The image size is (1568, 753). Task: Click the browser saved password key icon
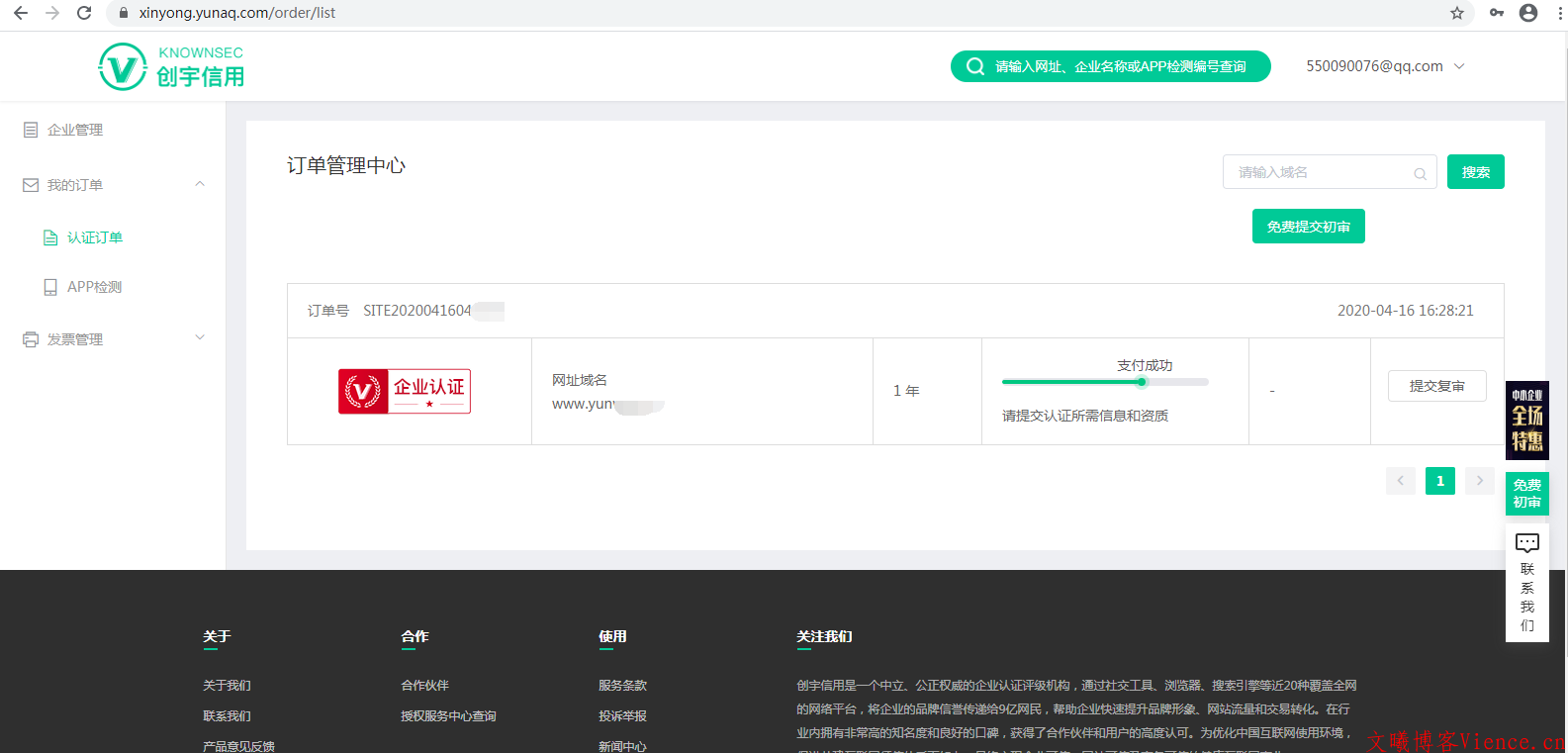point(1496,13)
